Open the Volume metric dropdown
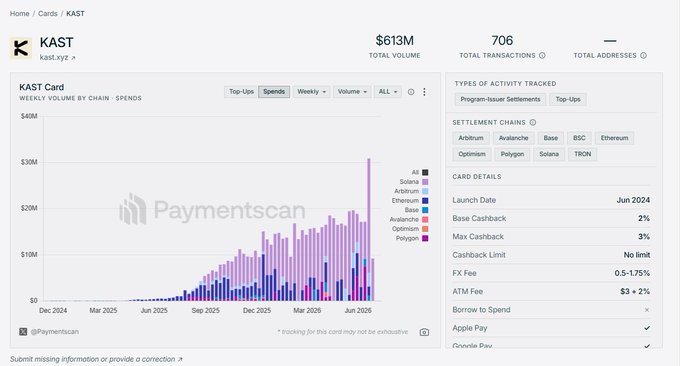The width and height of the screenshot is (680, 366). pyautogui.click(x=352, y=92)
